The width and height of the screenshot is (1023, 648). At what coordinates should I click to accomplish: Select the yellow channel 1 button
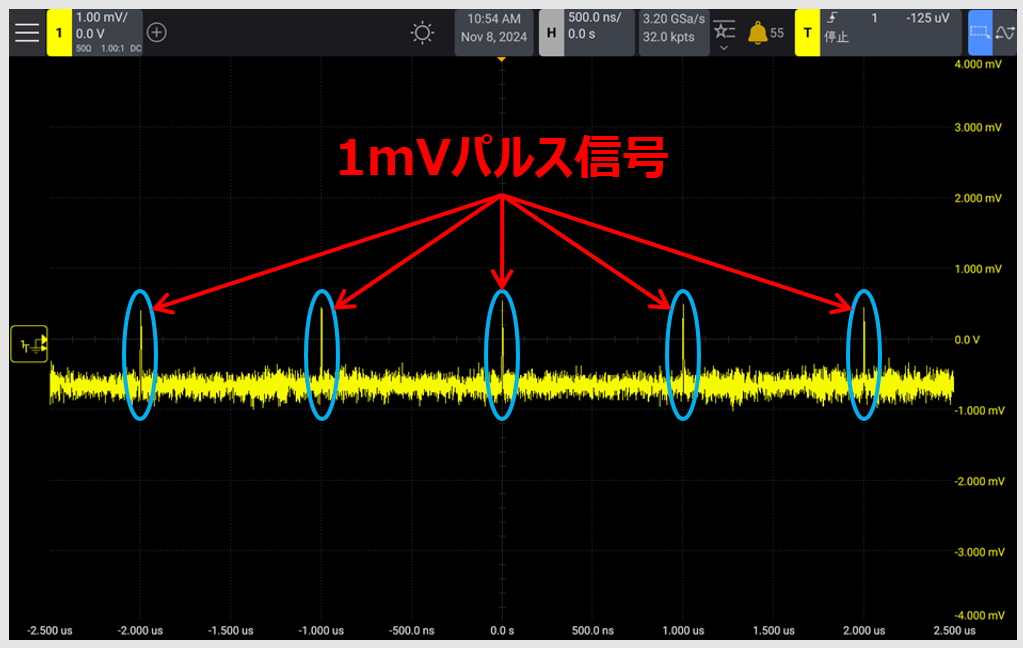[x=59, y=33]
